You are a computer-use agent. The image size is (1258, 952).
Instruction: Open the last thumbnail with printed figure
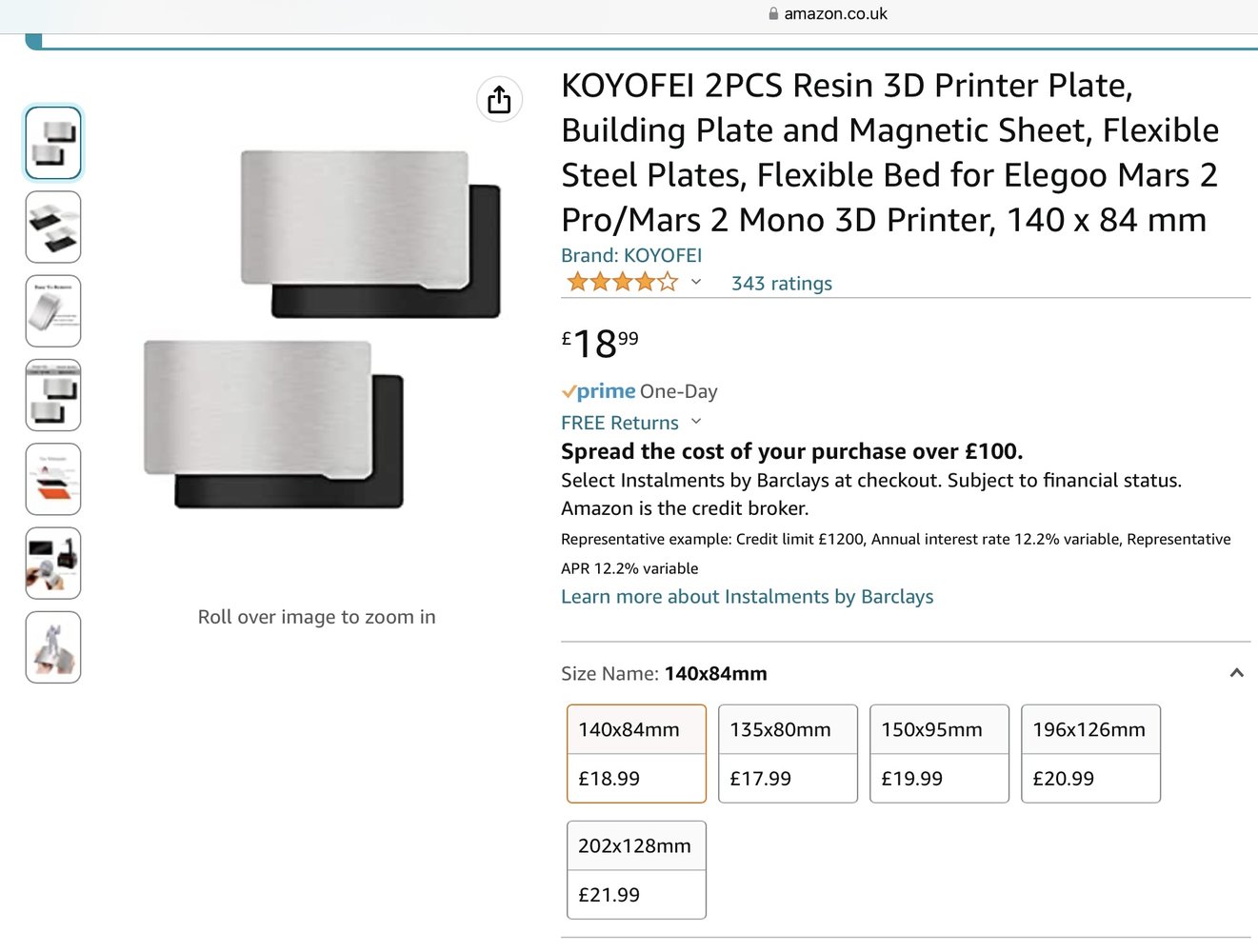click(53, 647)
